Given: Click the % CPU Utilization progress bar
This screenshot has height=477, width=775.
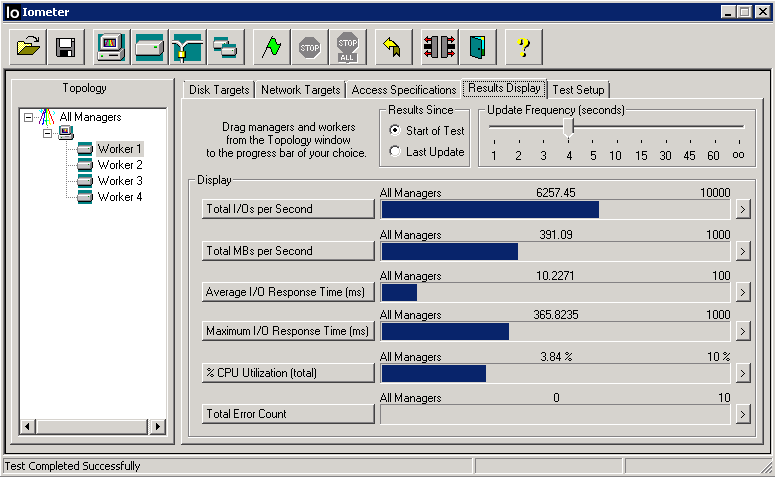Looking at the screenshot, I should coord(556,373).
